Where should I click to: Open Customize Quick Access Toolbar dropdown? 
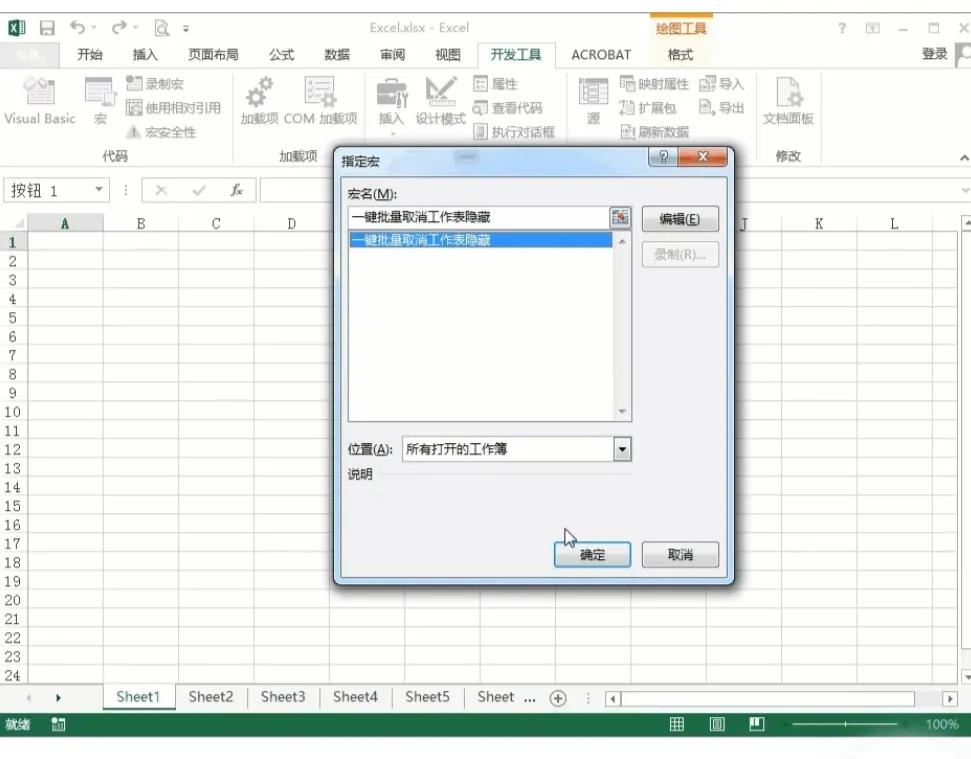186,28
